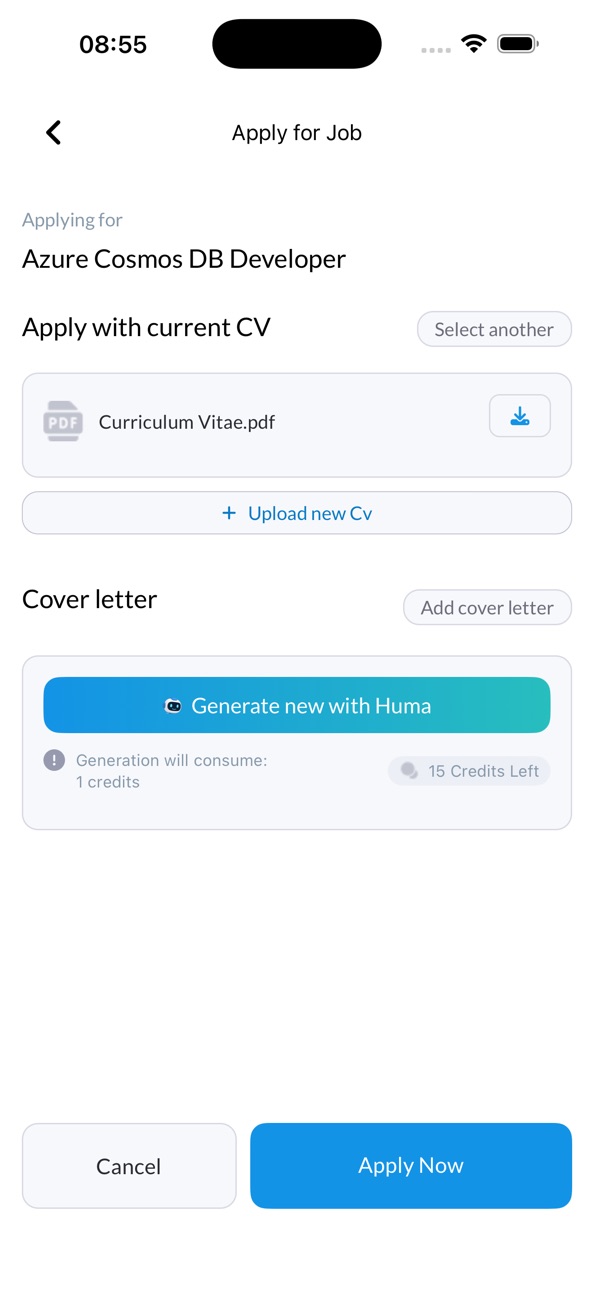Tap the 15 Credits Left badge
The image size is (594, 1290).
pos(469,771)
